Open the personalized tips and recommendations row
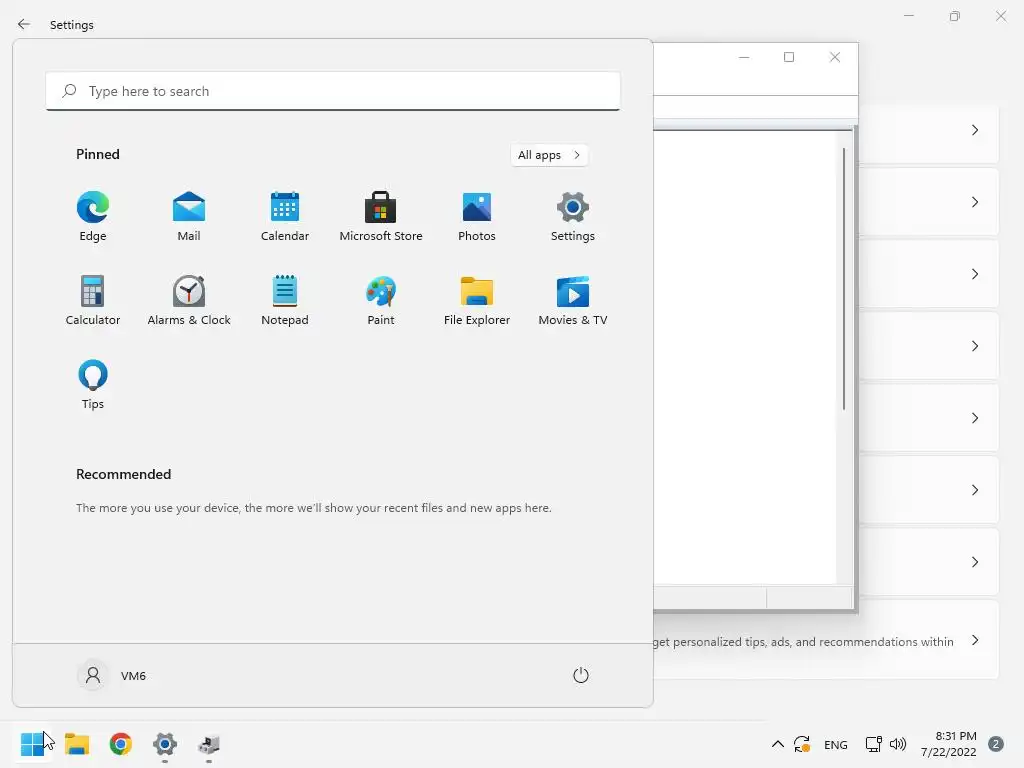Viewport: 1024px width, 768px height. pos(826,640)
